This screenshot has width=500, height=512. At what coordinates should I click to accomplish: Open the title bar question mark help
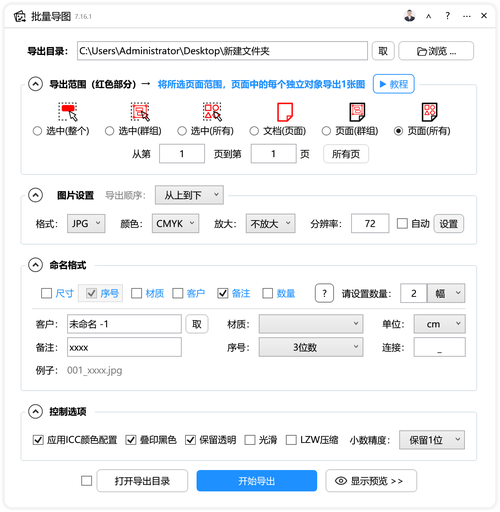(x=447, y=16)
